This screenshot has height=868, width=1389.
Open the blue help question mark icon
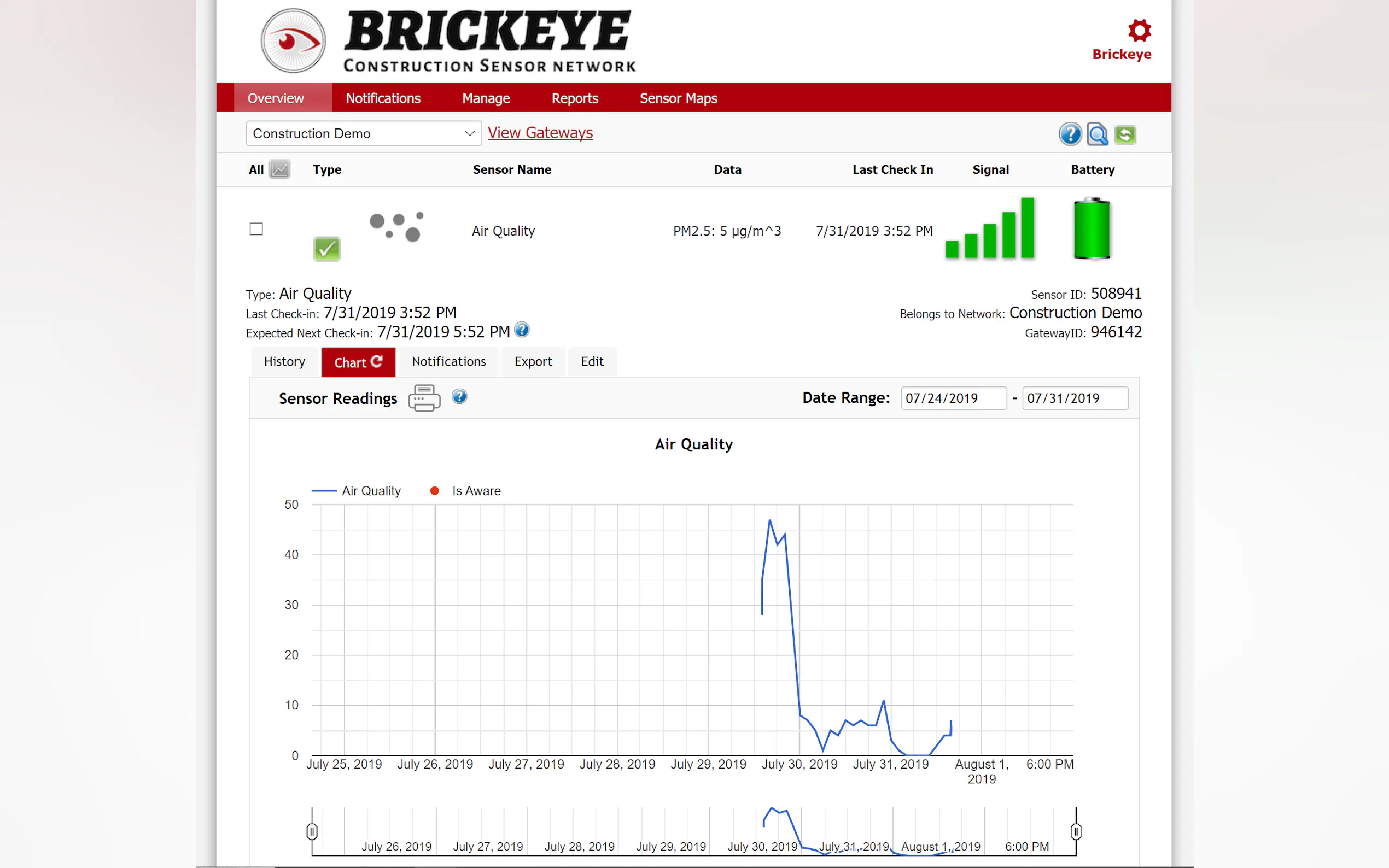tap(1070, 134)
